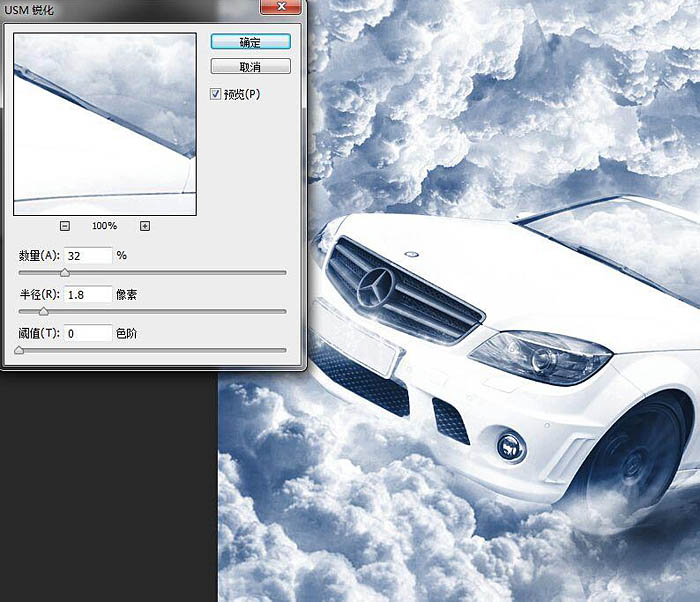This screenshot has height=602, width=700.
Task: Click the Mercedes star emblem on the grille
Action: point(375,289)
